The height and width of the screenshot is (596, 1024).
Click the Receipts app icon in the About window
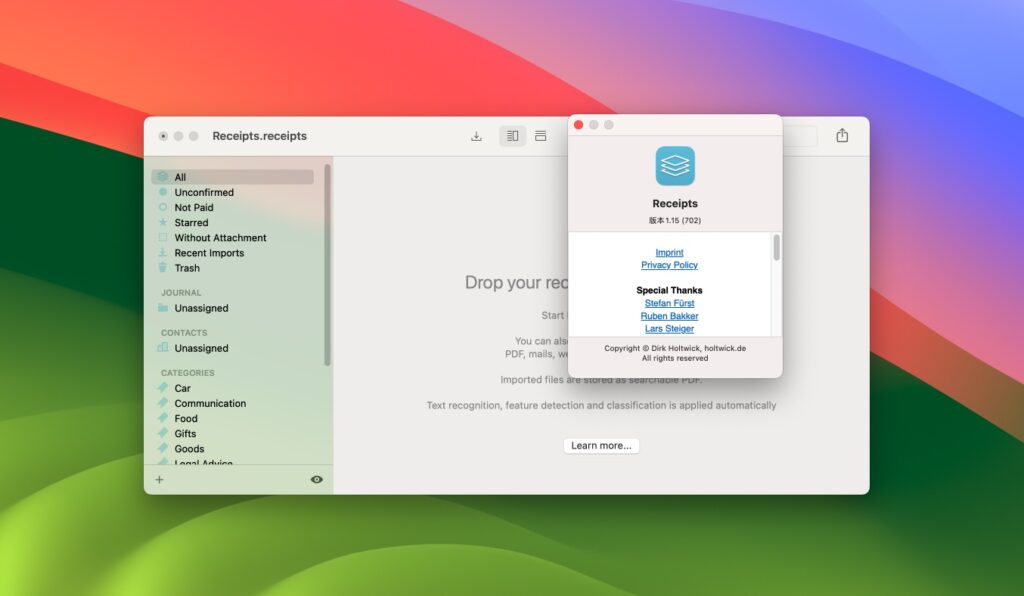click(x=675, y=166)
